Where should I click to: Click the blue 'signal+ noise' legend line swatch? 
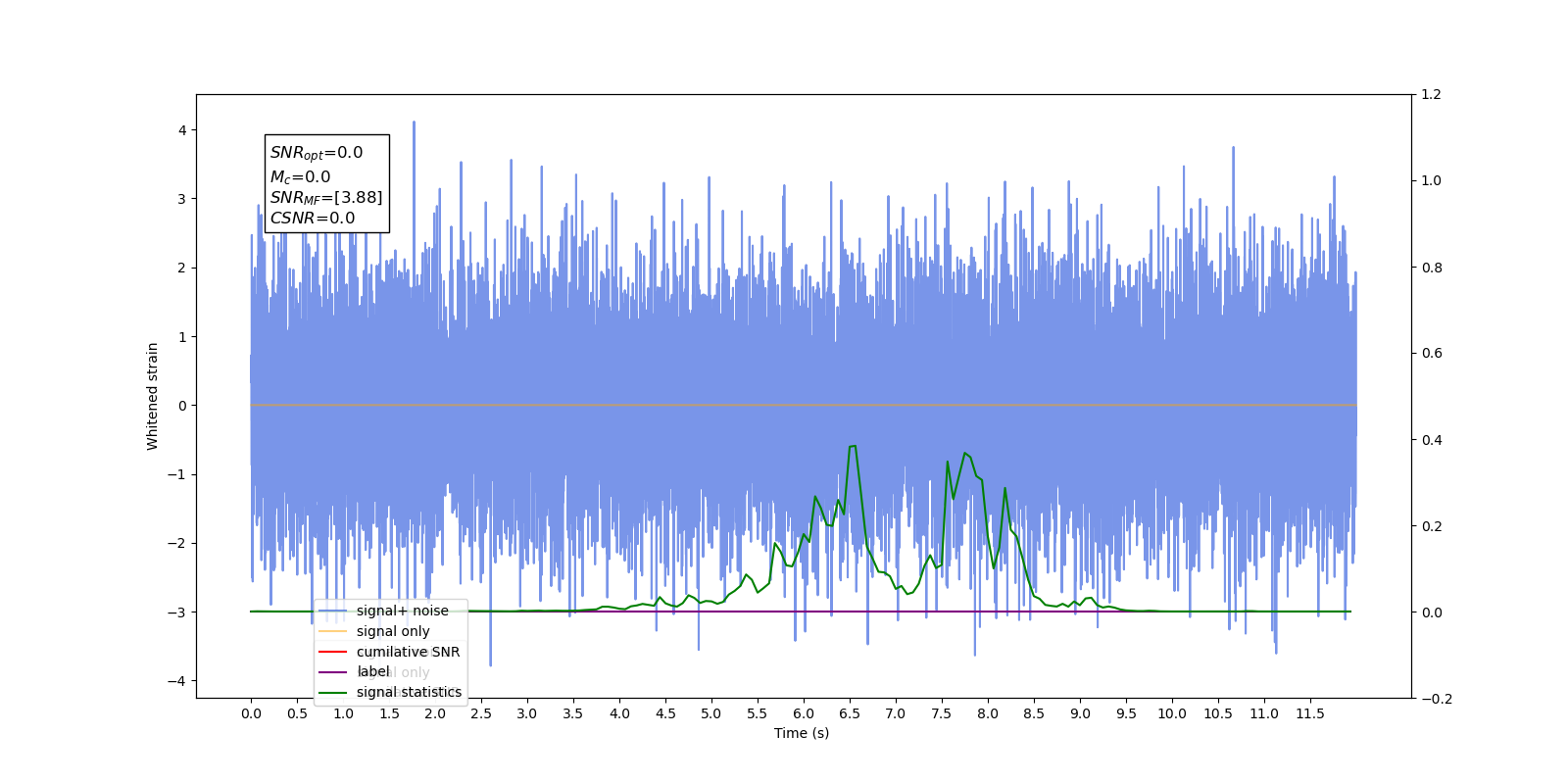333,612
